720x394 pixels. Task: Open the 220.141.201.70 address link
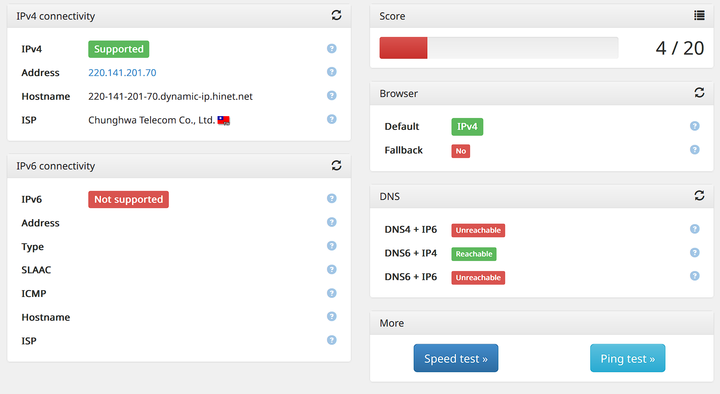pyautogui.click(x=122, y=73)
